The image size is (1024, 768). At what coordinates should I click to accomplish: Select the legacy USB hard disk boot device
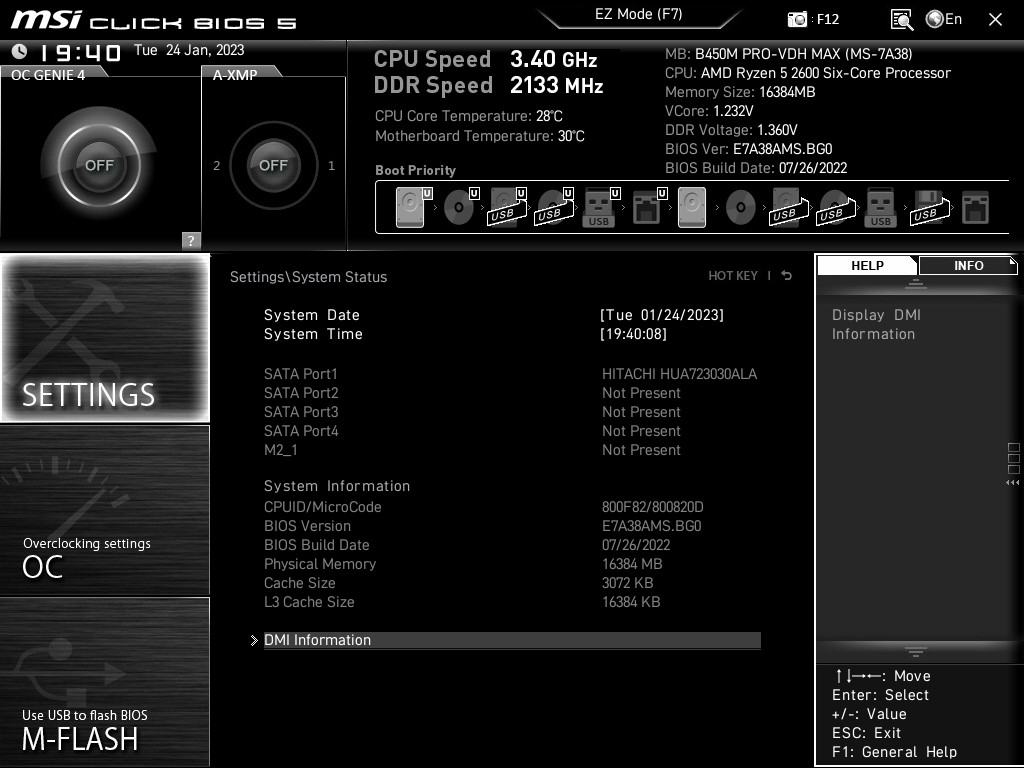[788, 207]
